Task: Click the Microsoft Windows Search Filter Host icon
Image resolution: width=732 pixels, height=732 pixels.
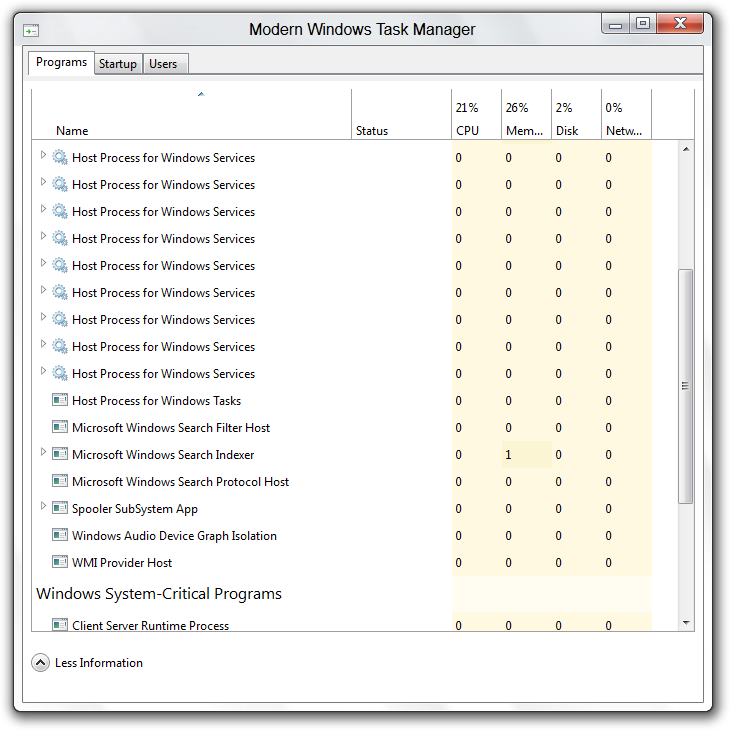Action: coord(60,427)
